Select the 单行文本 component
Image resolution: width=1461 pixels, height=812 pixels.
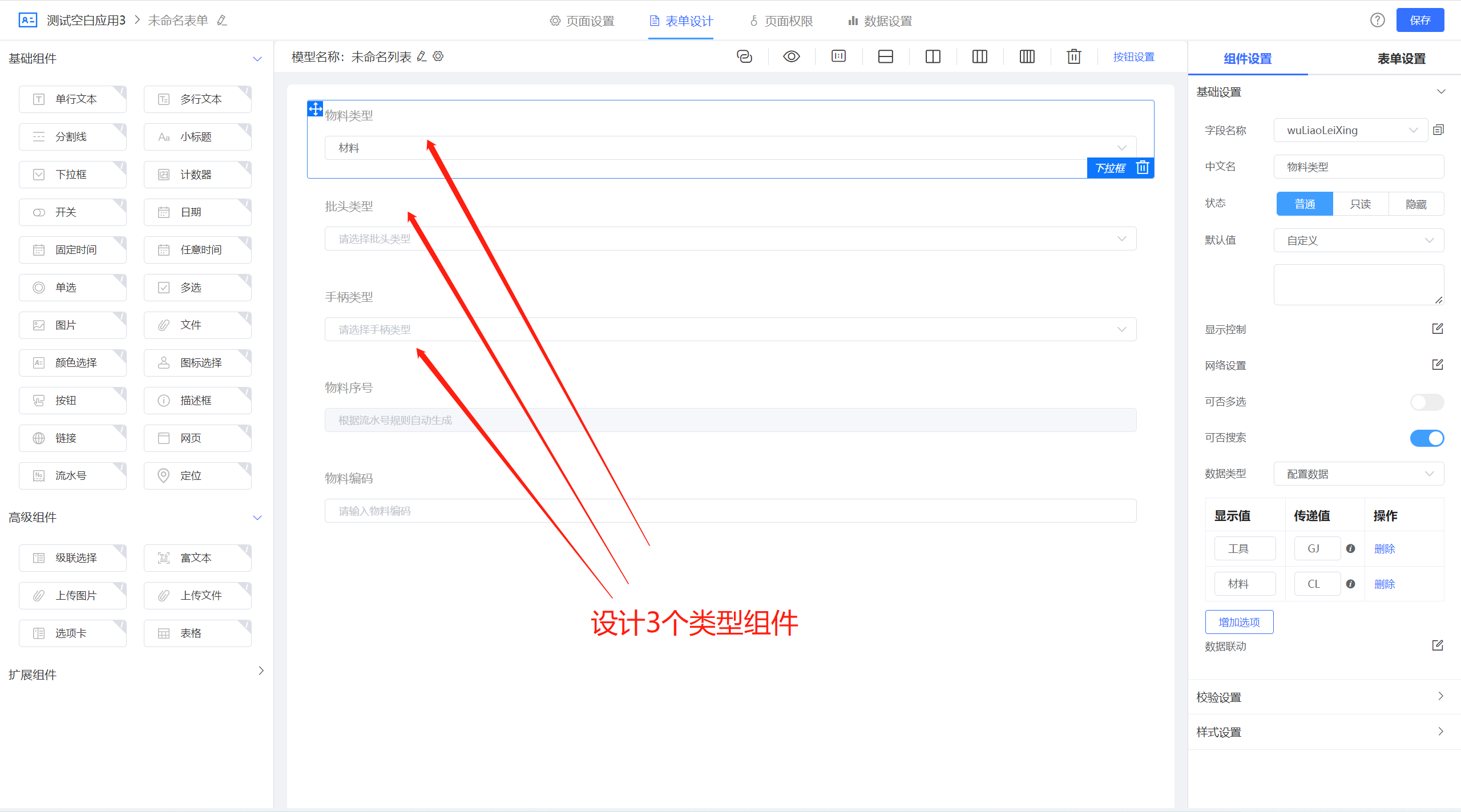point(72,99)
